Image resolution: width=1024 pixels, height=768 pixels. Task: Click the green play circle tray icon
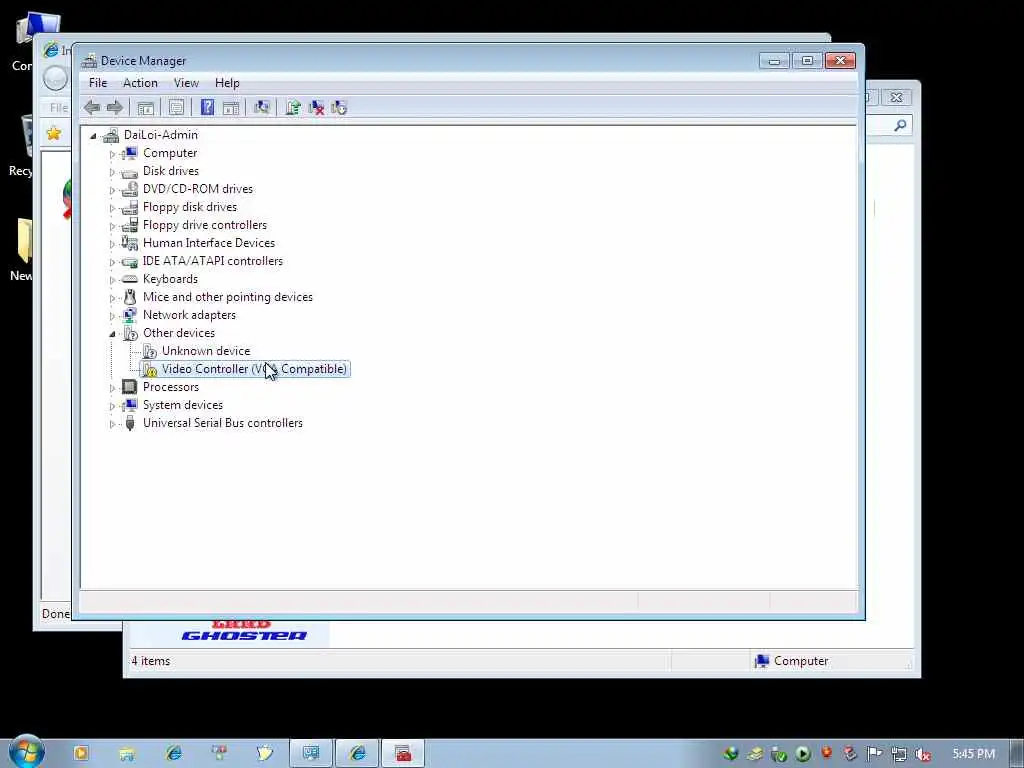803,754
